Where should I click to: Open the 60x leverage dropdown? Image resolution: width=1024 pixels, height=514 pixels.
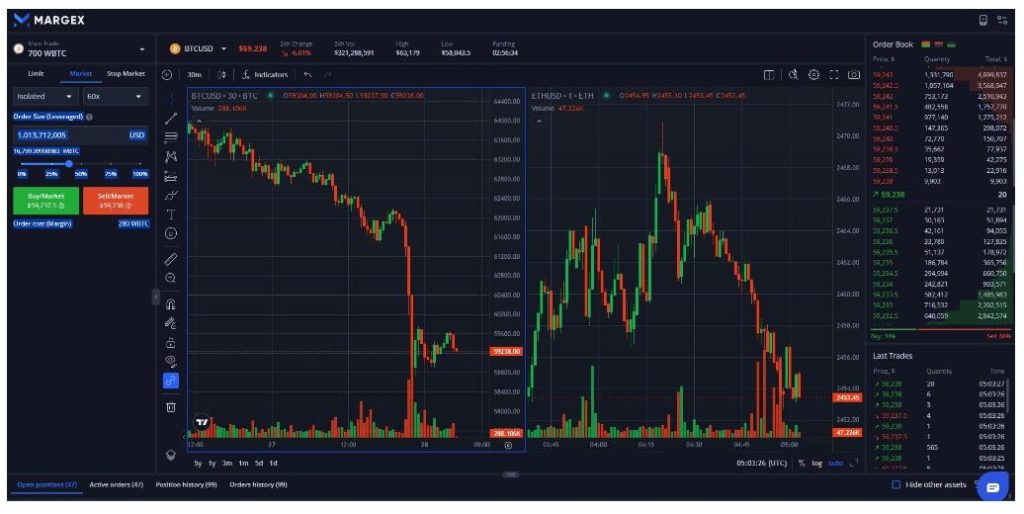(115, 97)
